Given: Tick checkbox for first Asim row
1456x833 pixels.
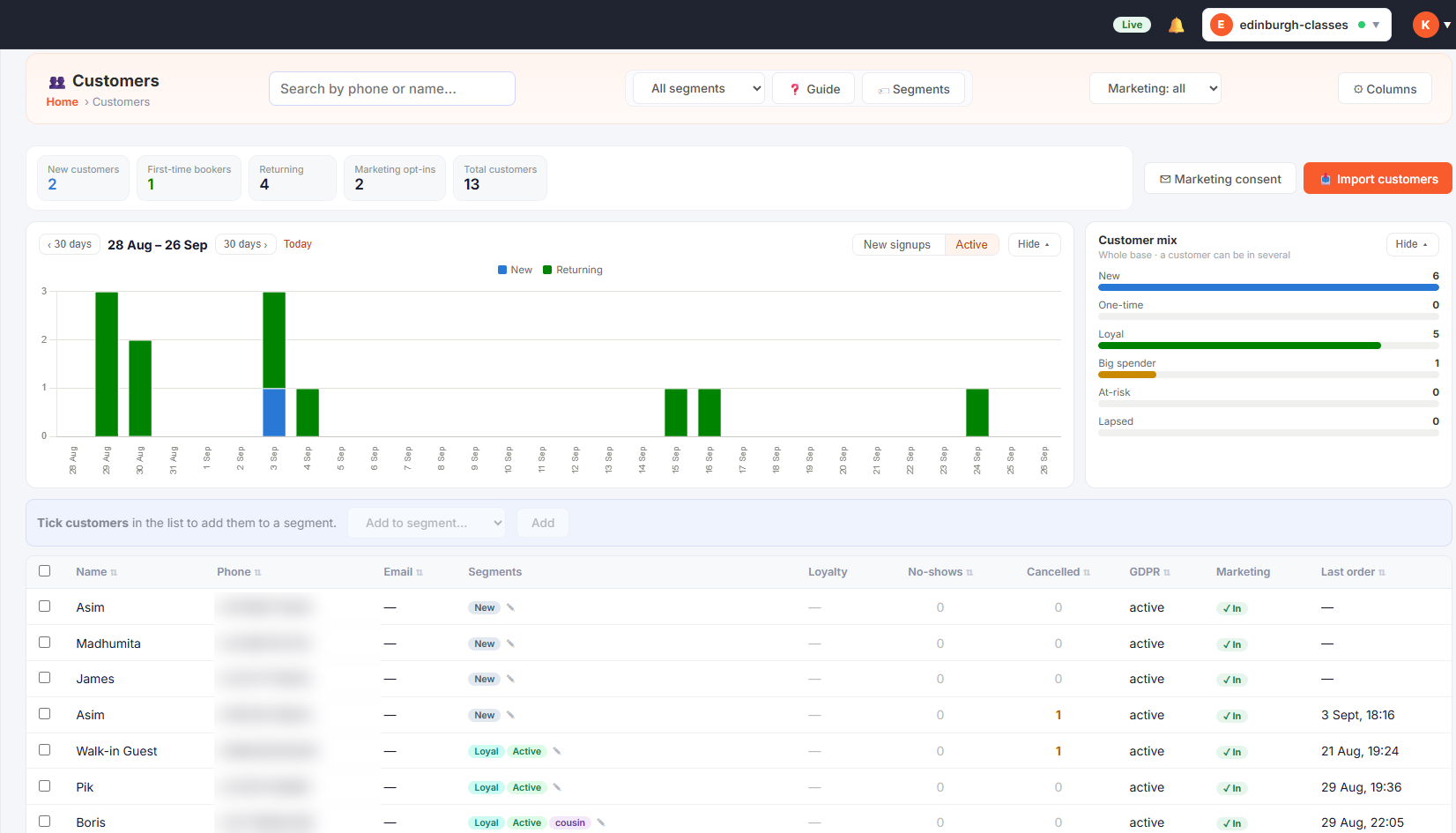Looking at the screenshot, I should point(45,606).
